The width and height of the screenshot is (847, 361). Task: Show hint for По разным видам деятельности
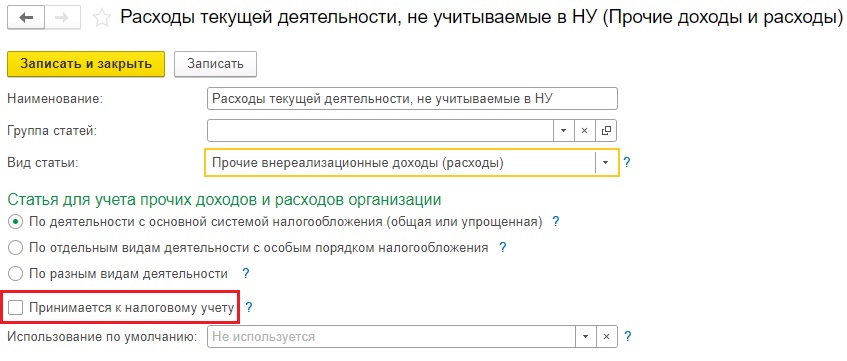[245, 273]
